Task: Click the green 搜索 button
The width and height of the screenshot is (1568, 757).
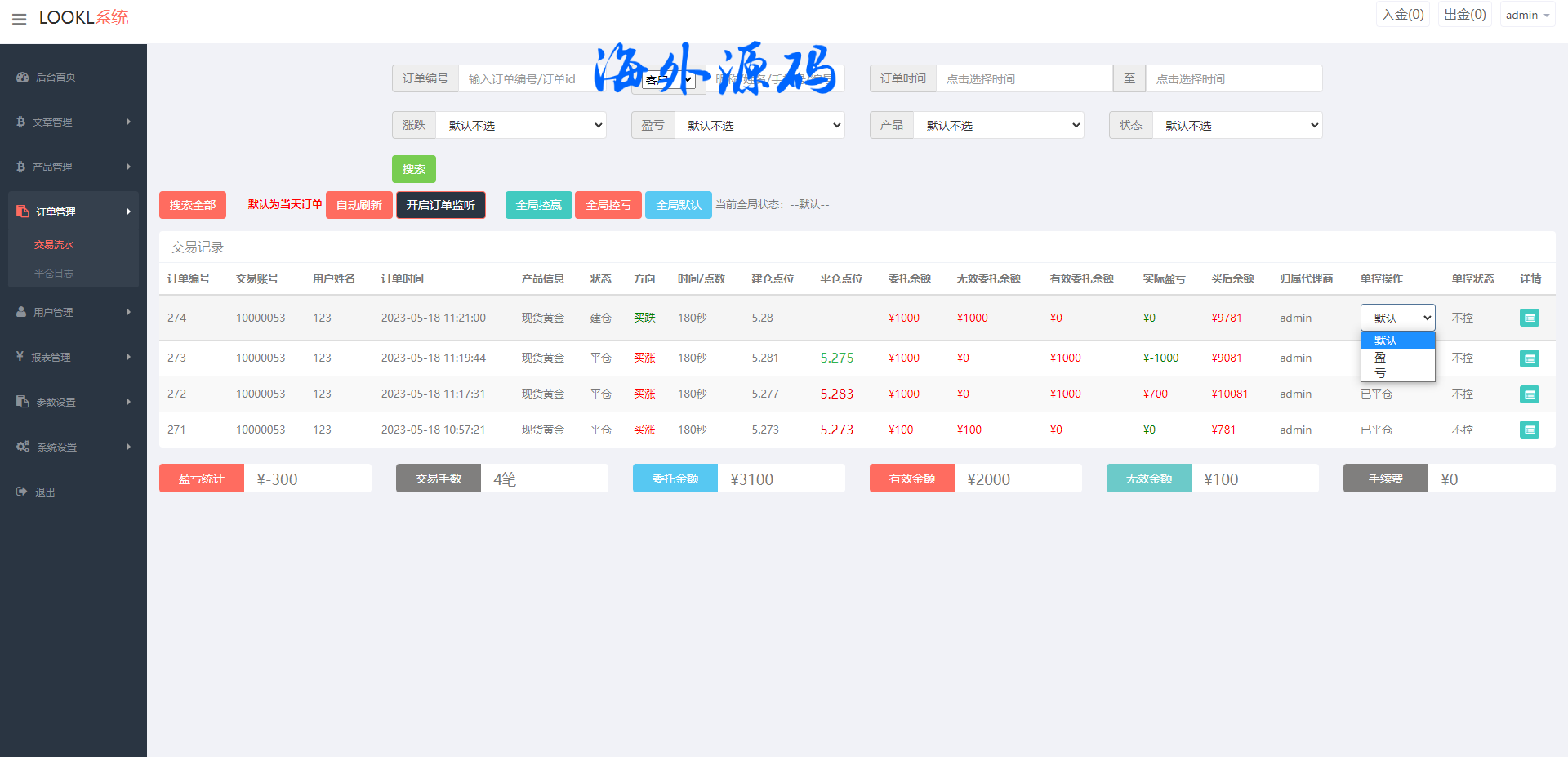Action: pyautogui.click(x=413, y=169)
